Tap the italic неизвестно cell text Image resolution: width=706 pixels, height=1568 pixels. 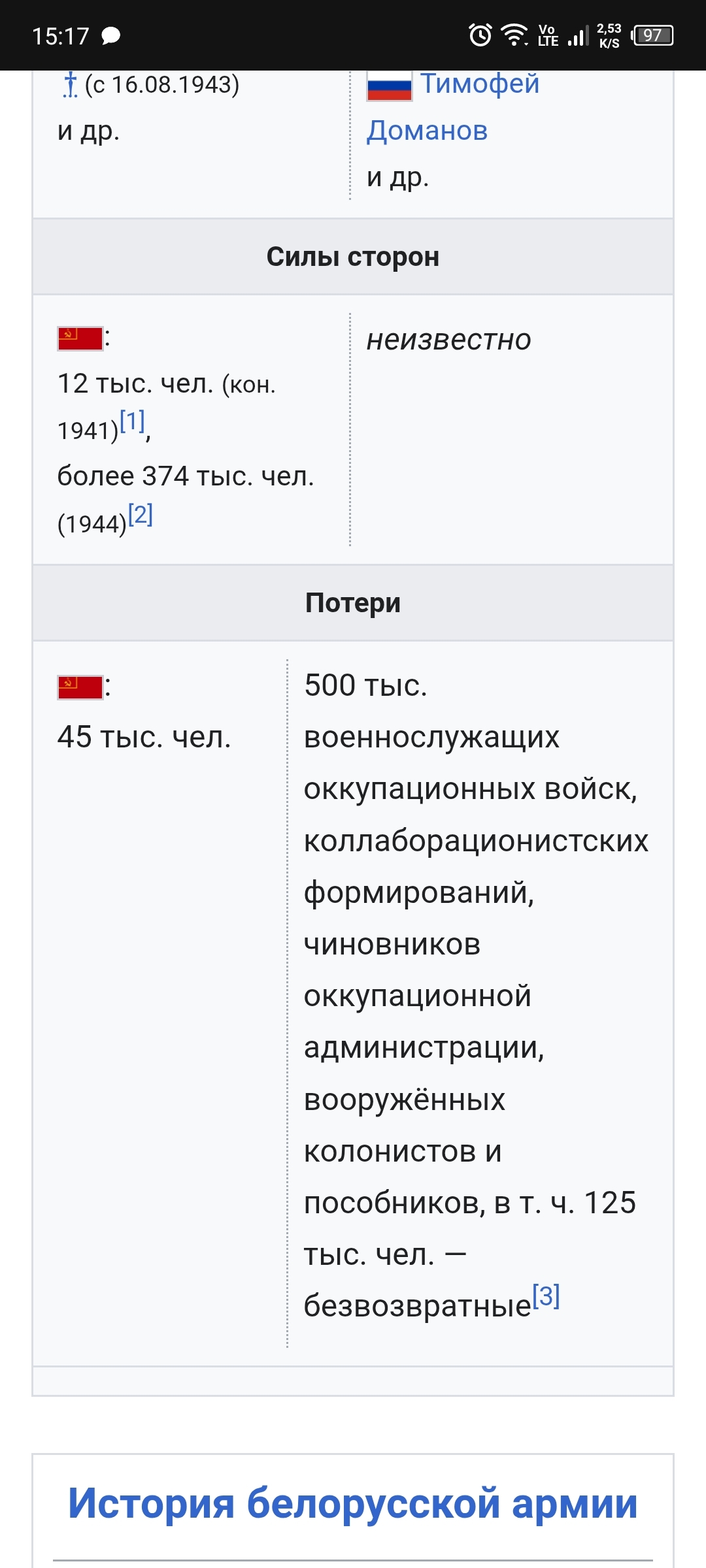[x=449, y=340]
